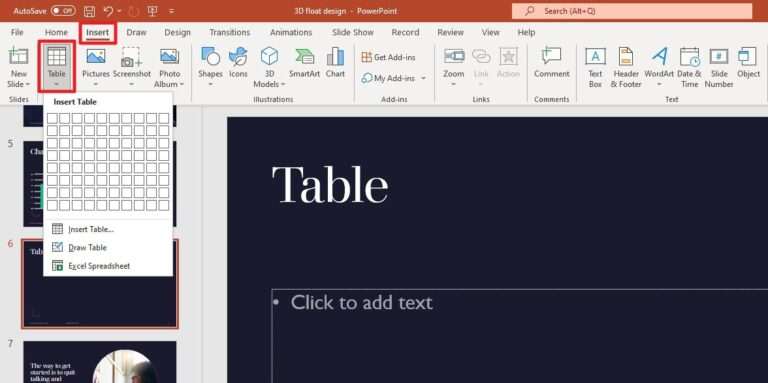
Task: Toggle the AutoSave switch
Action: pyautogui.click(x=63, y=11)
